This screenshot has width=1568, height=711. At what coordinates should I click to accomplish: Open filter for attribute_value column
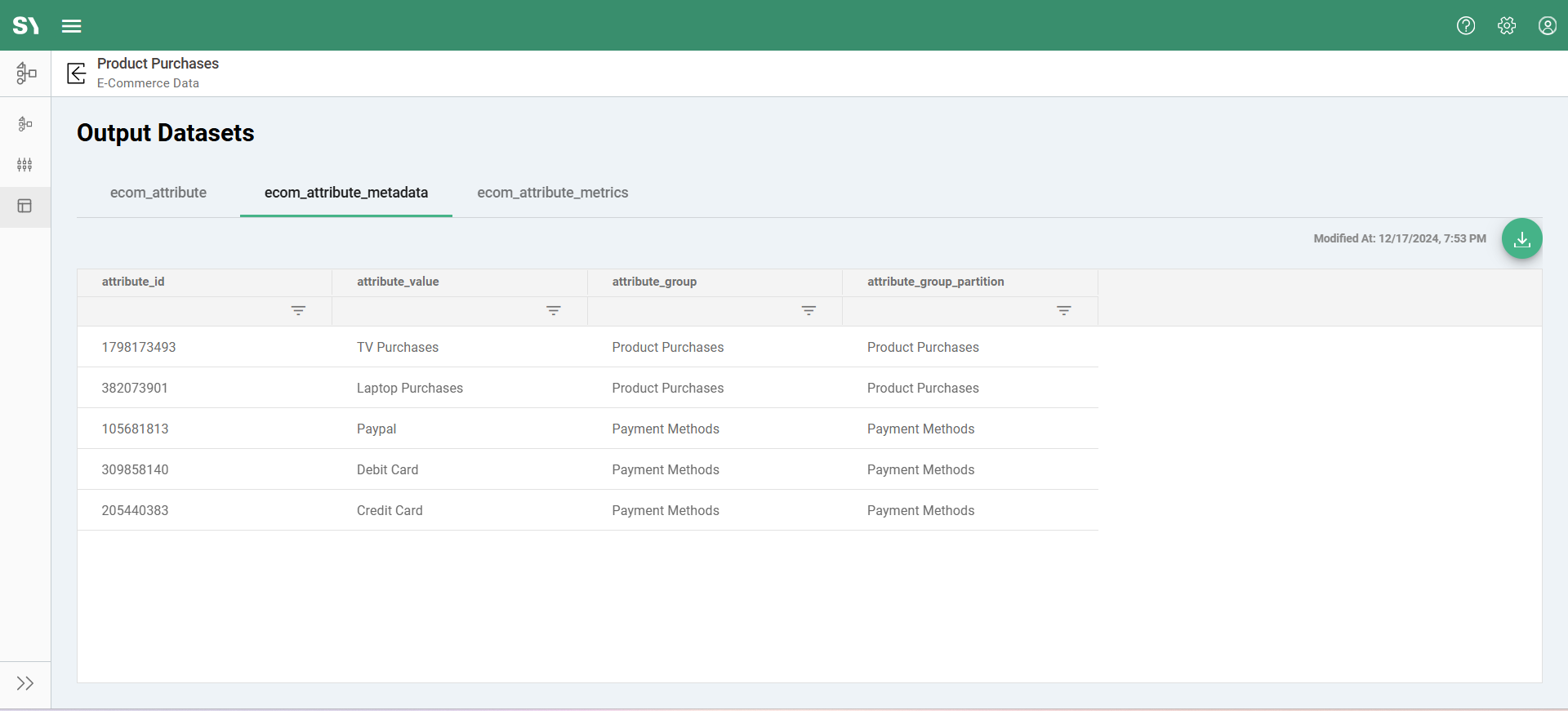[554, 311]
